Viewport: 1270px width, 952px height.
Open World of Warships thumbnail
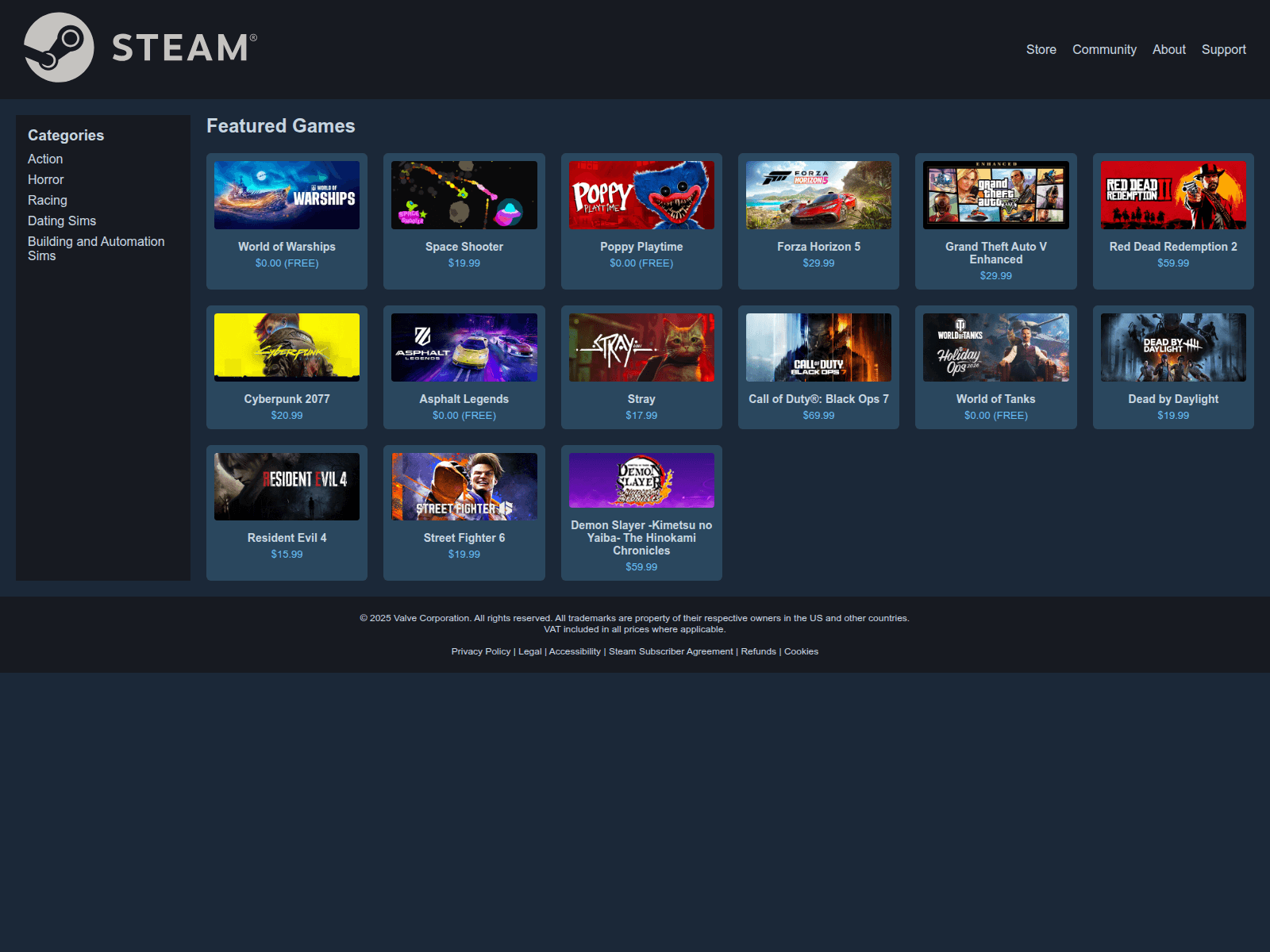click(287, 195)
